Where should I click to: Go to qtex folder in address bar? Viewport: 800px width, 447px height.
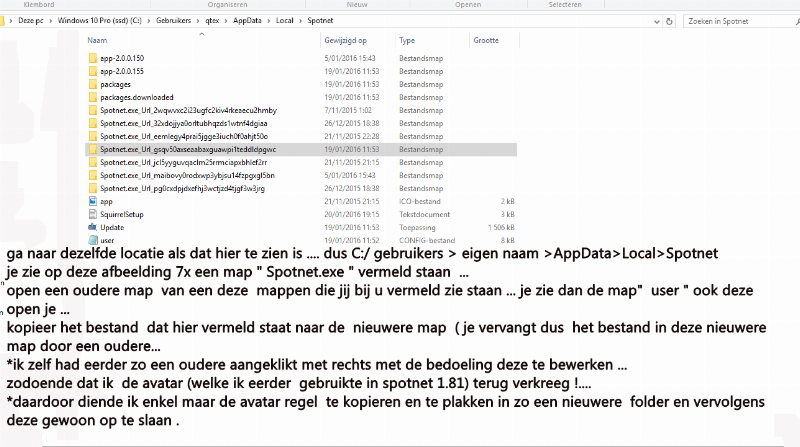point(212,21)
